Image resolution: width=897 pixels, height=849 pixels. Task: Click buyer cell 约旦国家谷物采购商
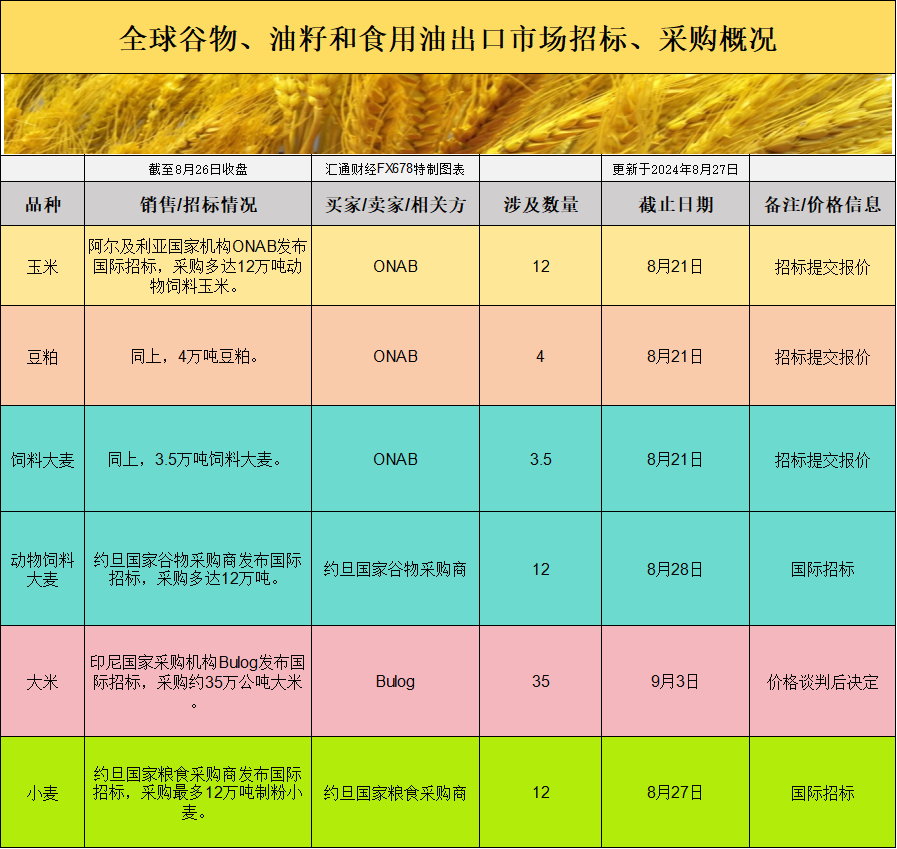[x=395, y=569]
